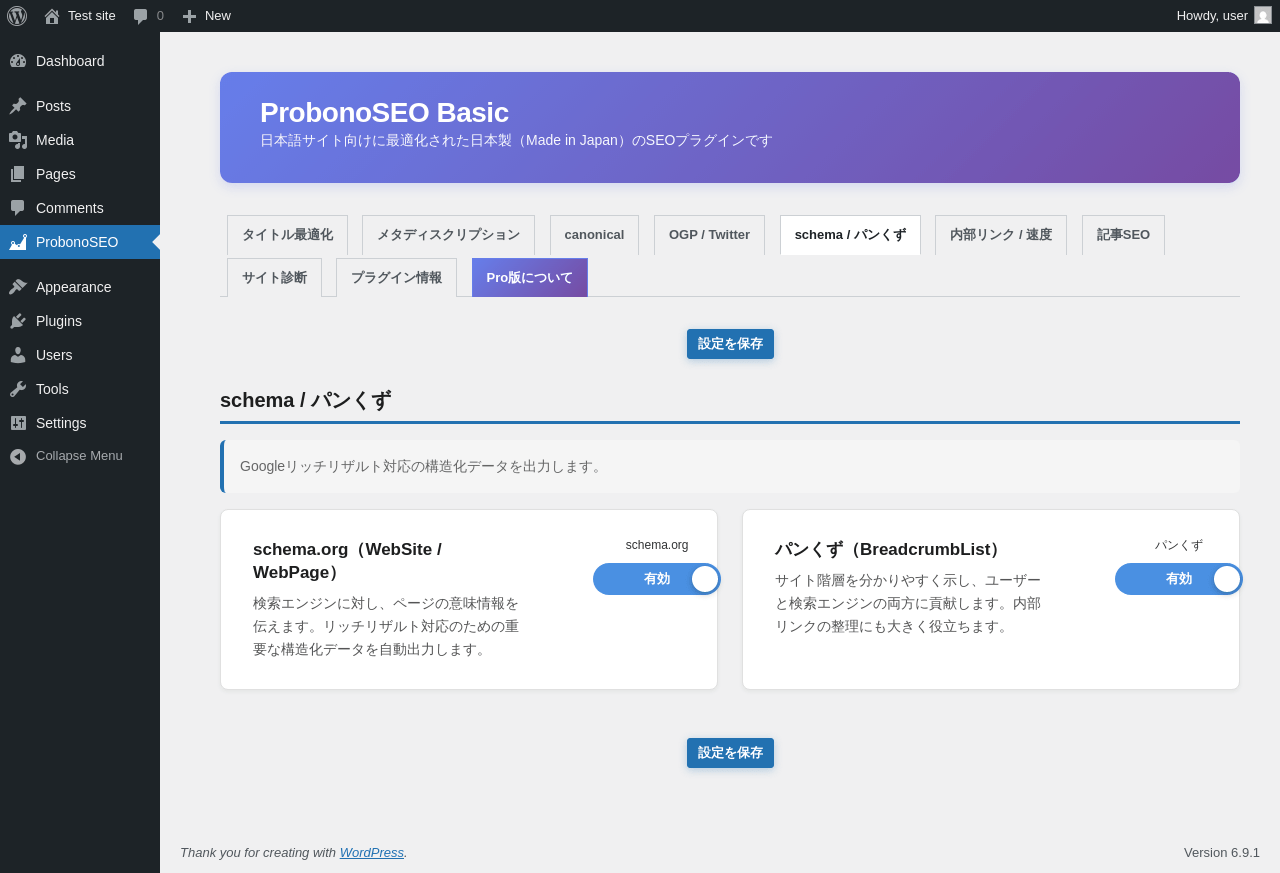Click the plus icon for New content
Viewport: 1280px width, 873px height.
pyautogui.click(x=189, y=16)
